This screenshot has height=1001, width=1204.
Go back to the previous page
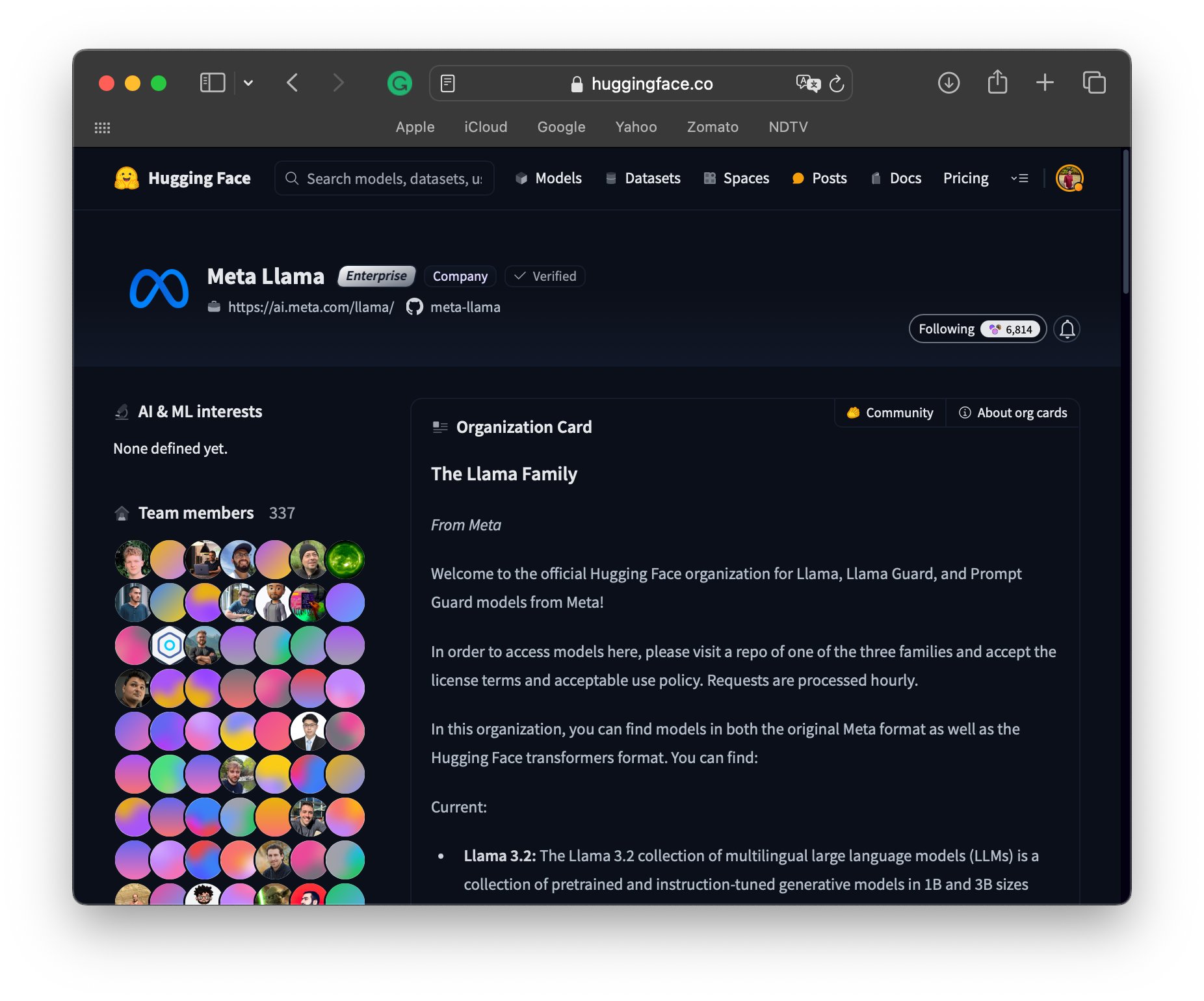293,83
